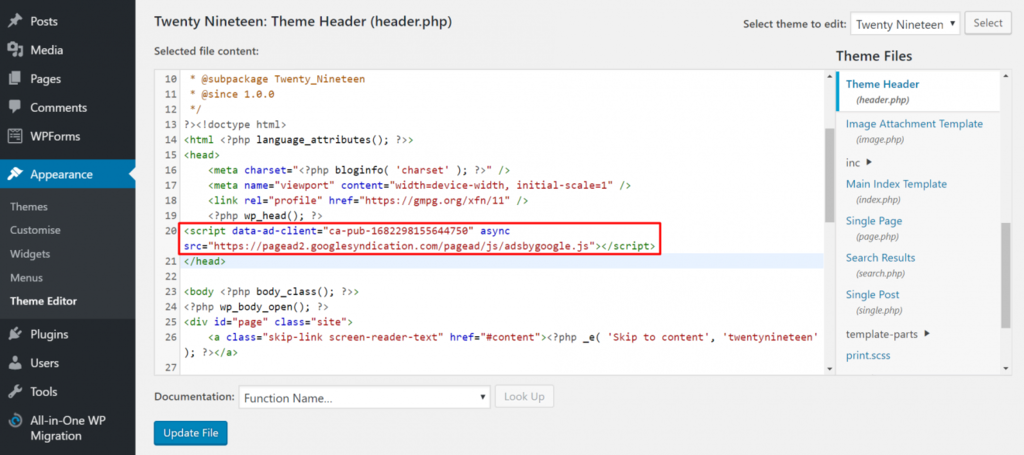Viewport: 1024px width, 455px height.
Task: Click the Pages icon in sidebar
Action: 15,78
